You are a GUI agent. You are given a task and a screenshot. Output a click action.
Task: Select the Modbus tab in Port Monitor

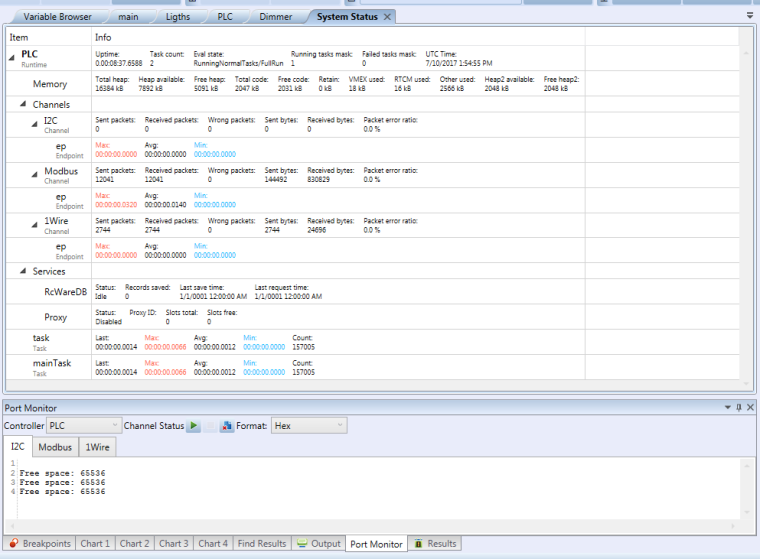pyautogui.click(x=55, y=447)
